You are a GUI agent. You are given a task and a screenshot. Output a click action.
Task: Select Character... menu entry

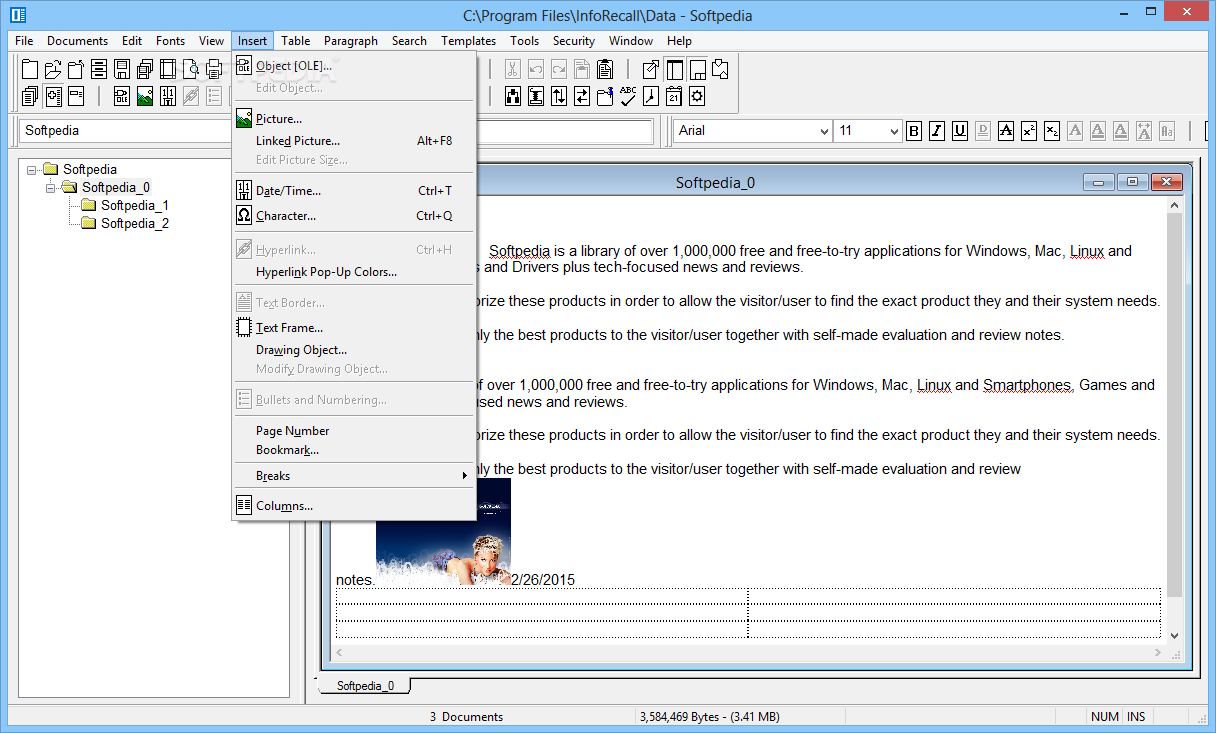coord(354,215)
